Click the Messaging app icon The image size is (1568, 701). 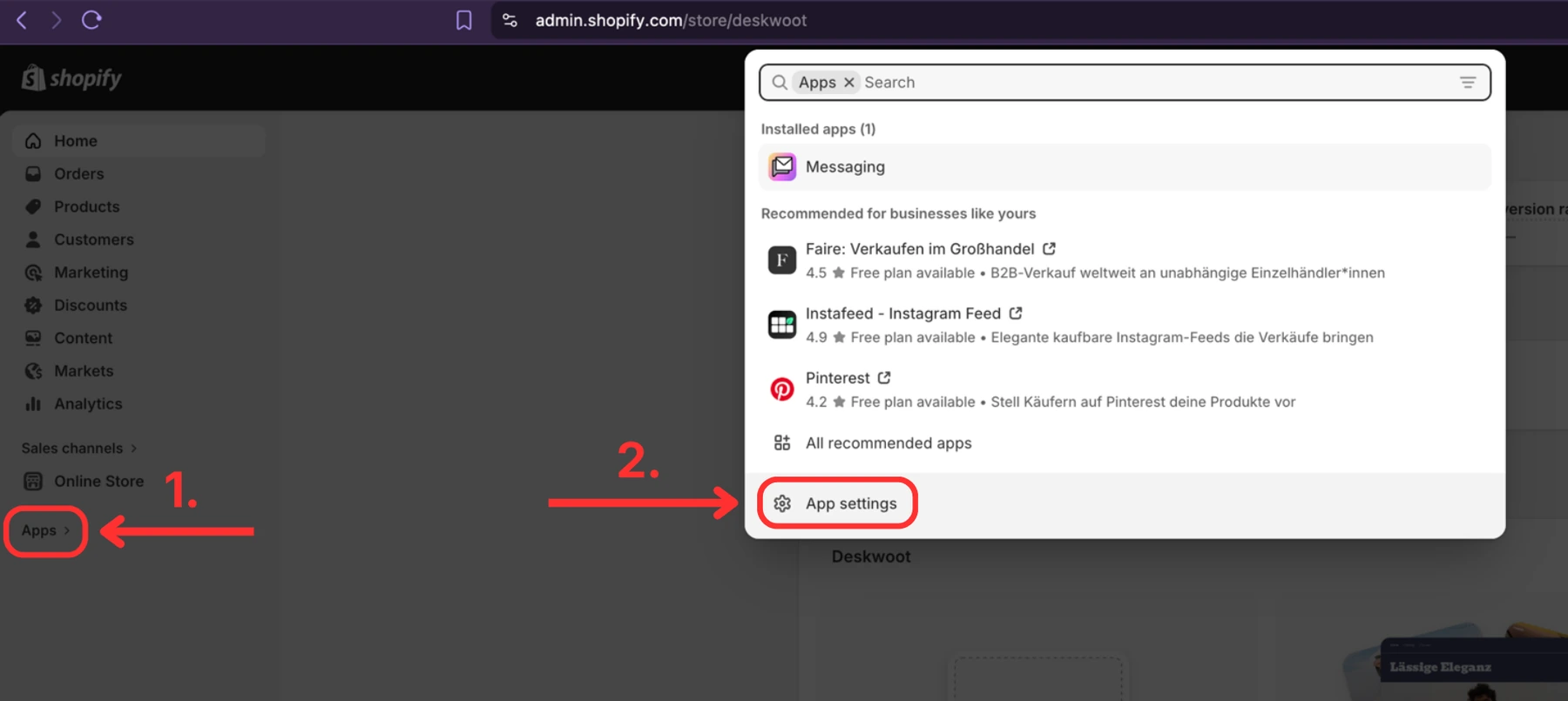point(782,167)
